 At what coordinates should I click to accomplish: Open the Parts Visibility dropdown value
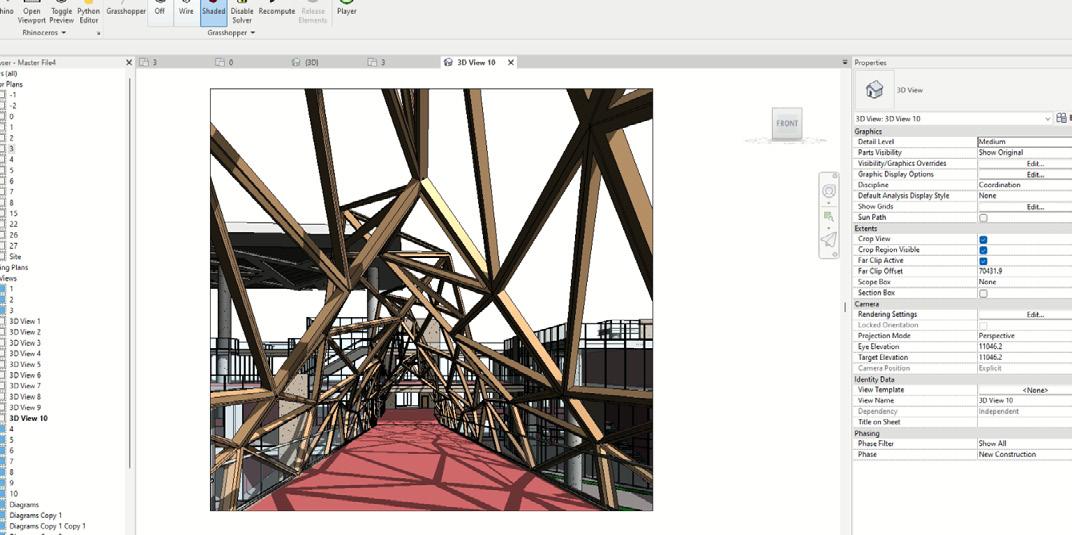pyautogui.click(x=1025, y=152)
